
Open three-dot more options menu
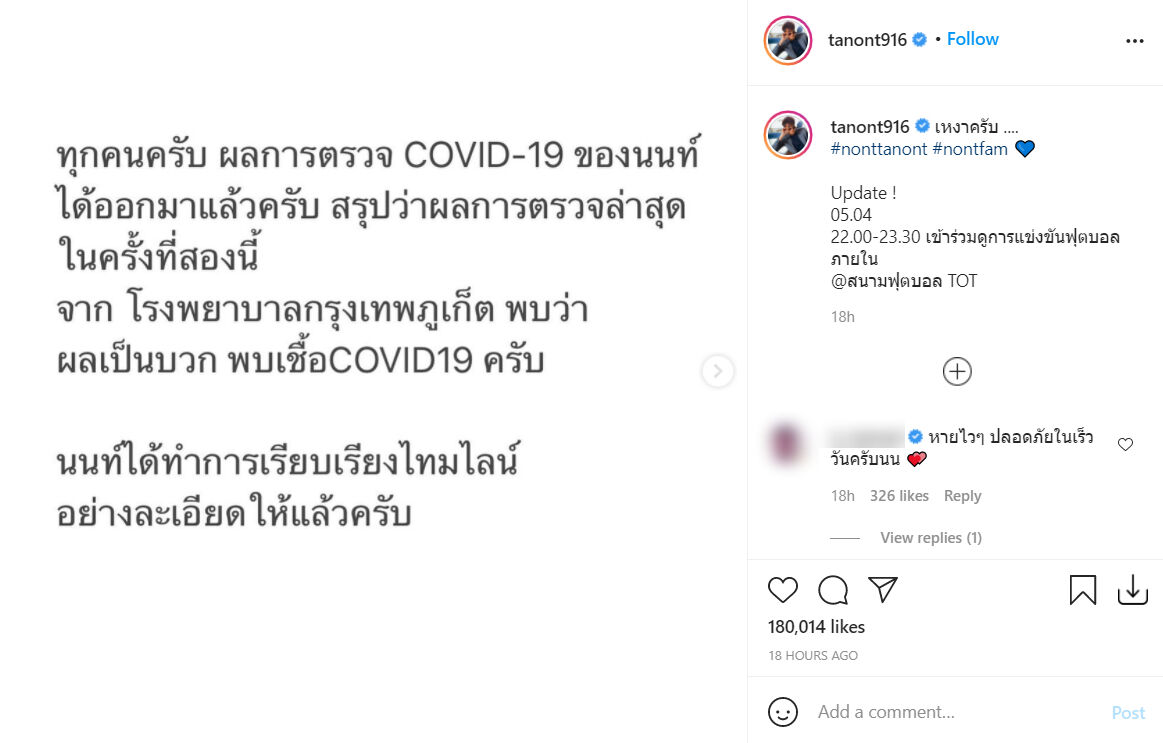1135,41
